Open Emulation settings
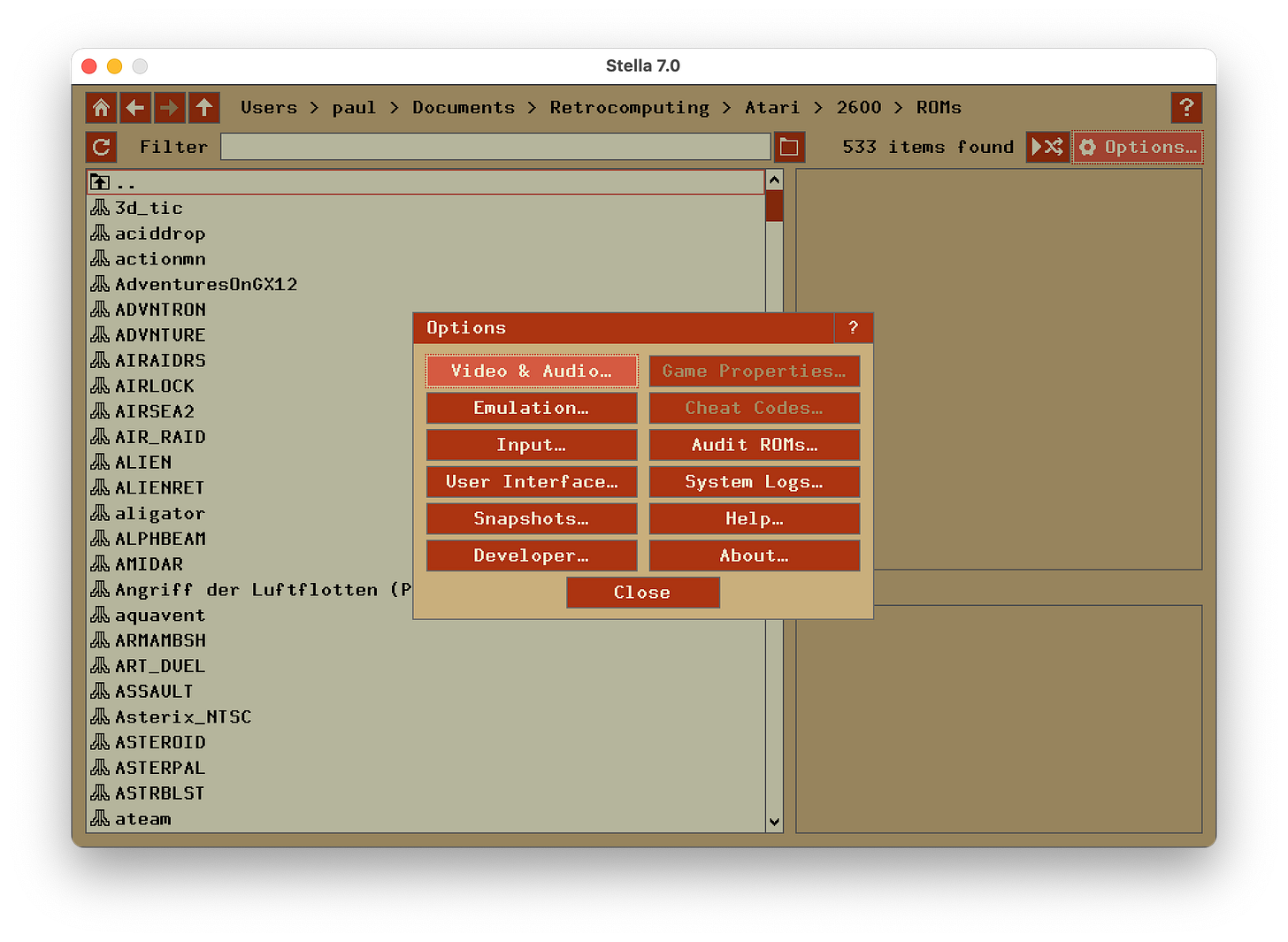 coord(532,408)
